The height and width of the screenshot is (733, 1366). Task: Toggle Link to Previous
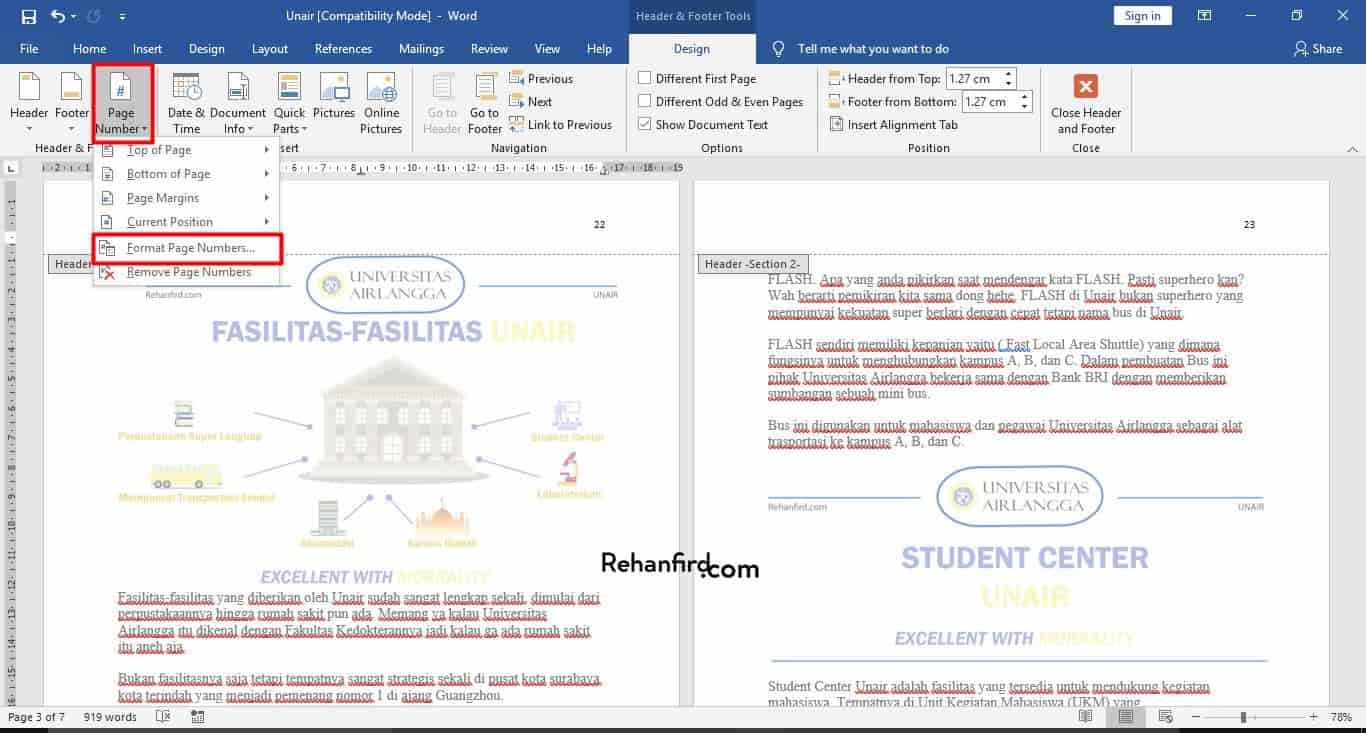[560, 125]
